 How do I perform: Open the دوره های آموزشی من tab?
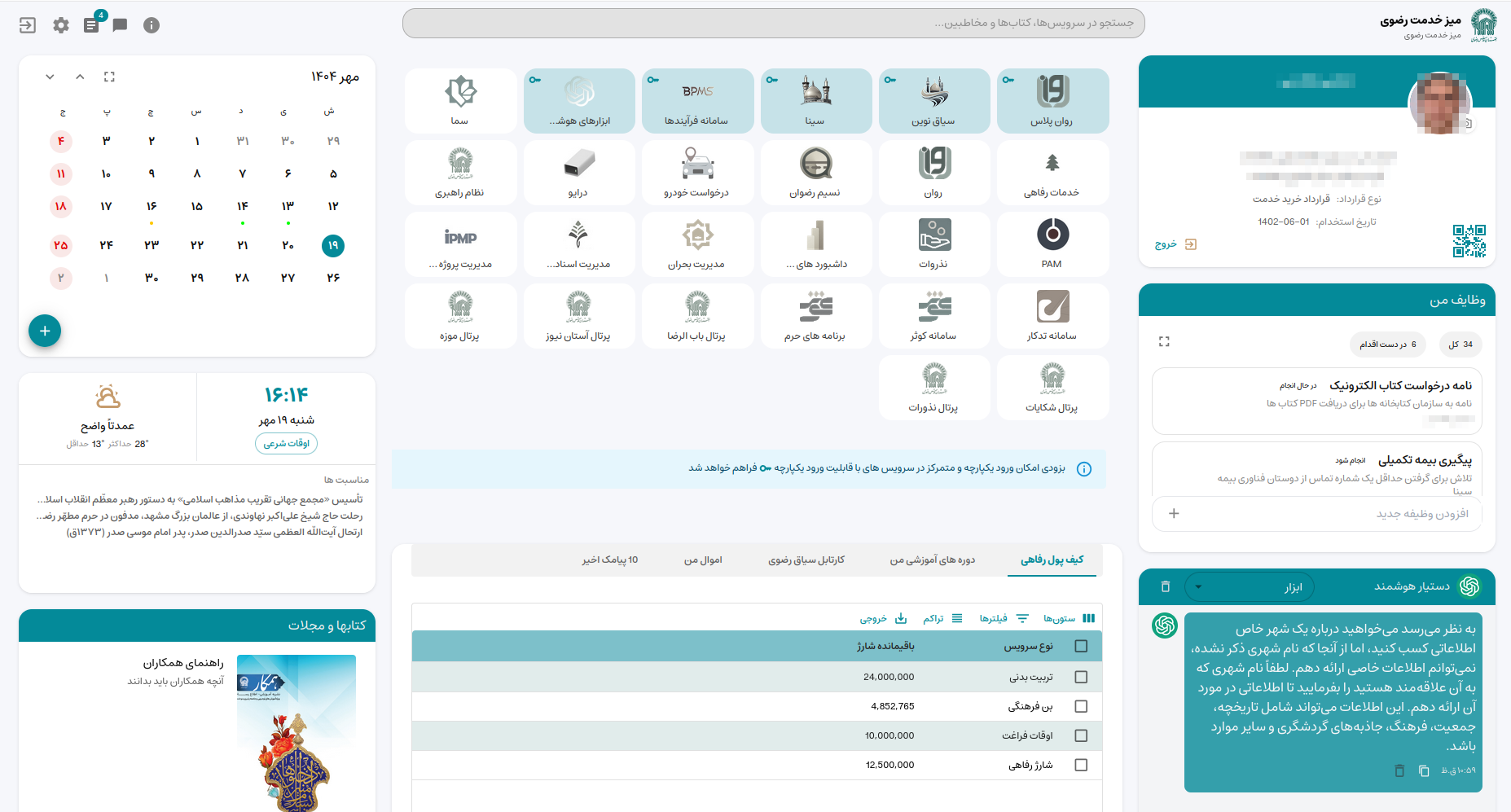tap(932, 560)
